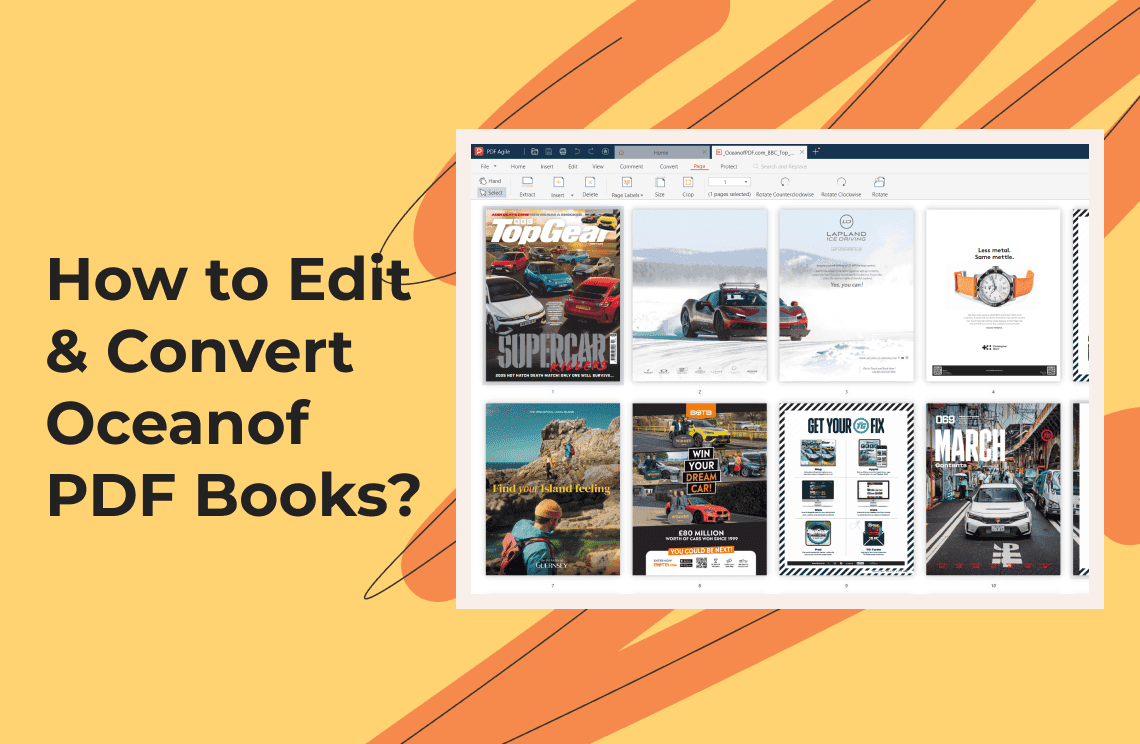
Task: Select the TopGear cover page 1 thumbnail
Action: point(553,295)
